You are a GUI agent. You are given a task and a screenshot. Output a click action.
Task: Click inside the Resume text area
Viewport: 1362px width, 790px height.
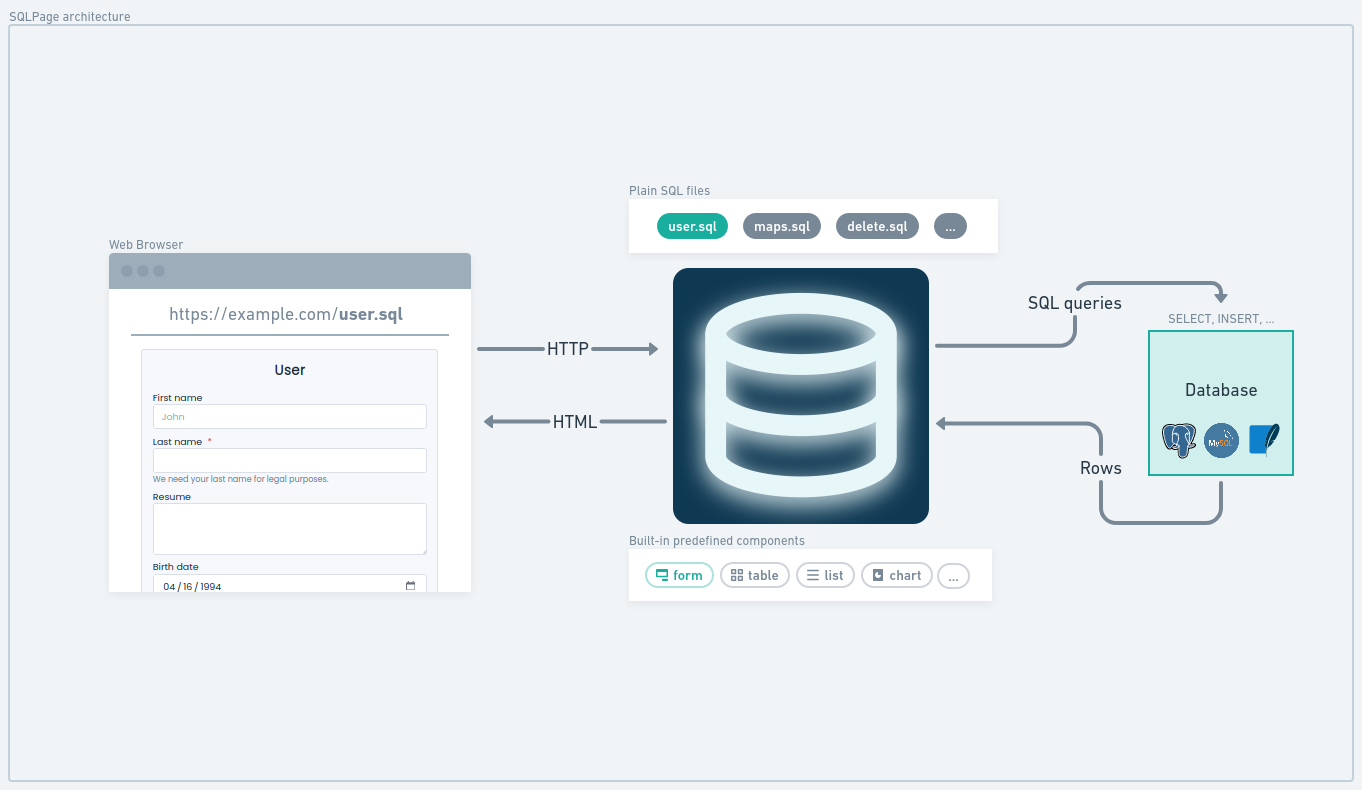(290, 529)
